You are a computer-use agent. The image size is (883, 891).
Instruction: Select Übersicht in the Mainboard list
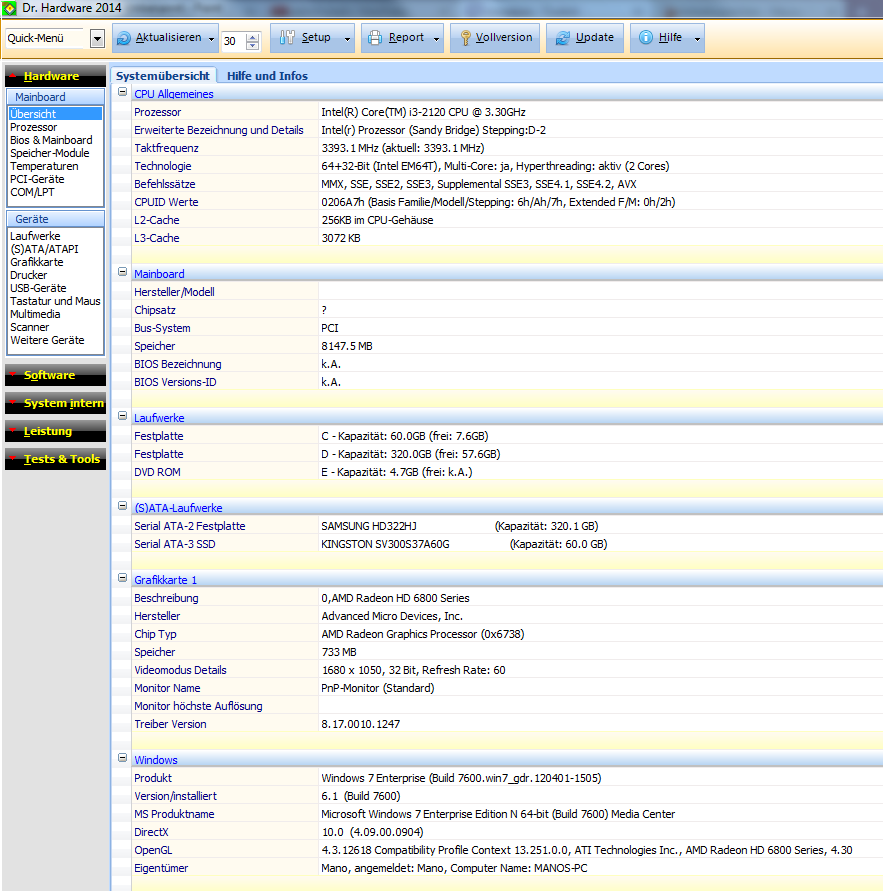[55, 114]
